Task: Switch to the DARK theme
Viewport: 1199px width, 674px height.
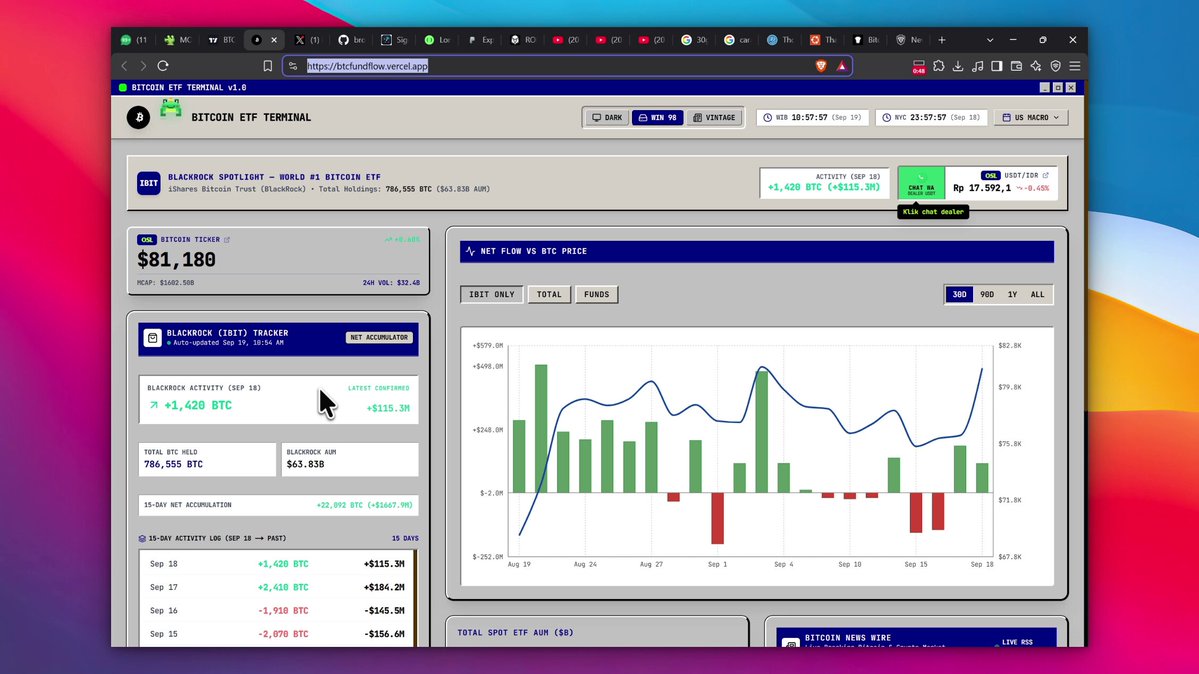Action: [607, 117]
